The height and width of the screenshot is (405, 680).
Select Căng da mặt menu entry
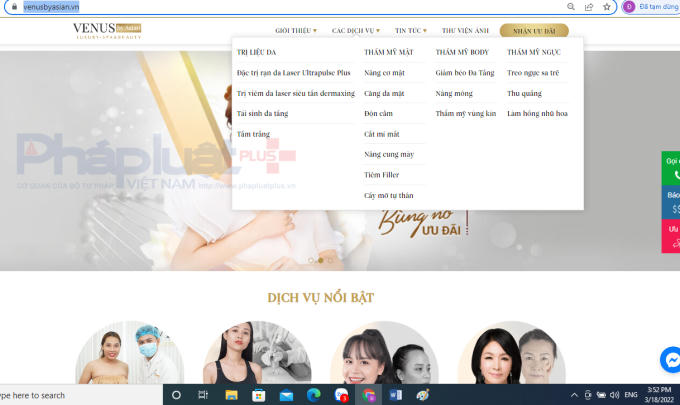384,93
